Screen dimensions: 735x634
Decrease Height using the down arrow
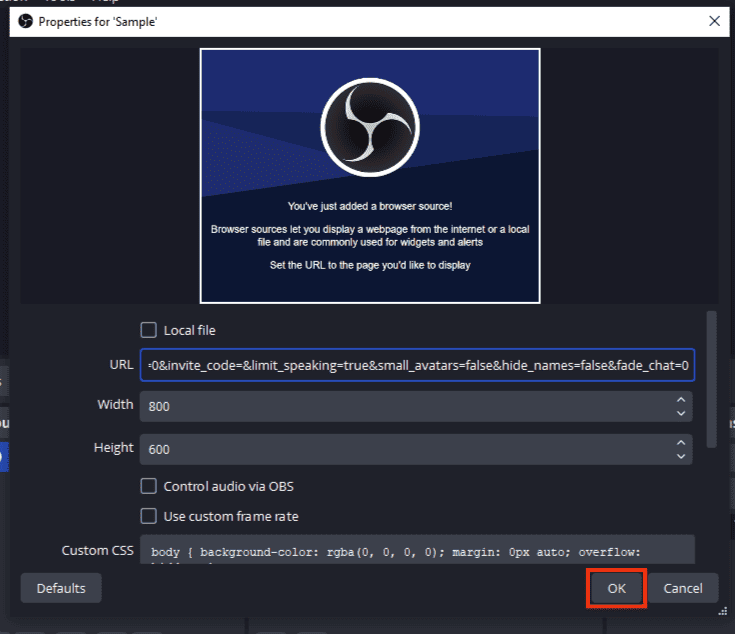(x=681, y=456)
